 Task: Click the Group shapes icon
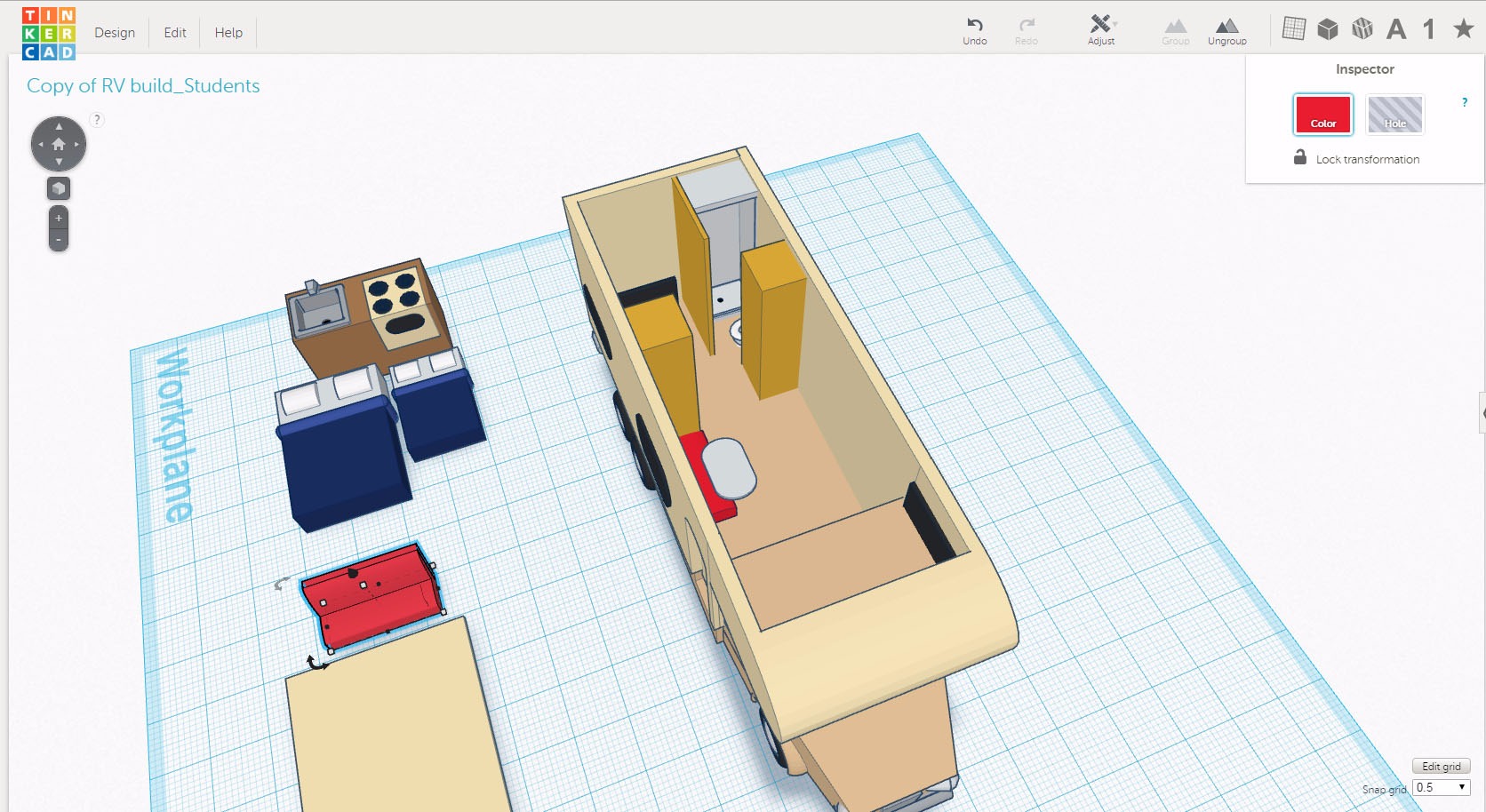[1175, 31]
